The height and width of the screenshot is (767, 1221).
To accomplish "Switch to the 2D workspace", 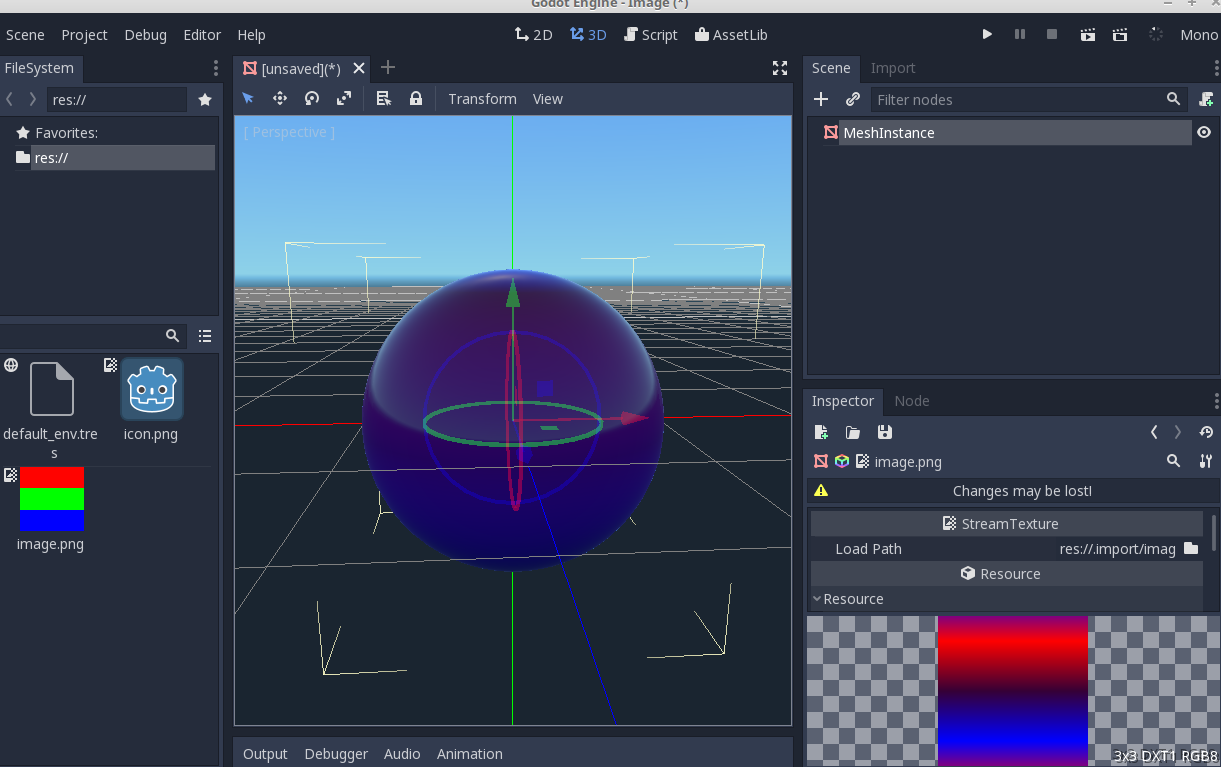I will (x=533, y=34).
